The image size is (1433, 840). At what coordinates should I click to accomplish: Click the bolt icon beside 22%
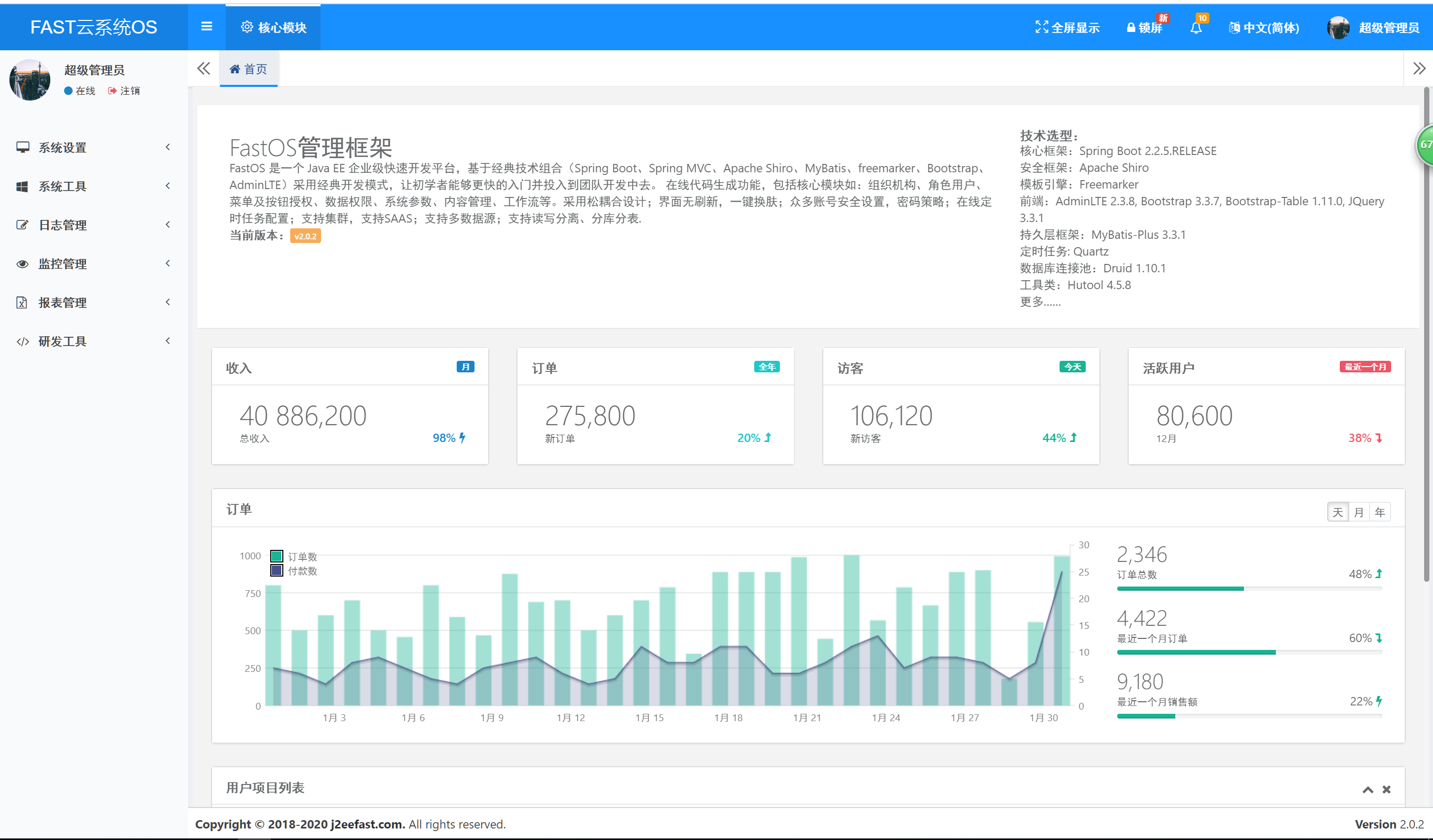(x=1379, y=701)
